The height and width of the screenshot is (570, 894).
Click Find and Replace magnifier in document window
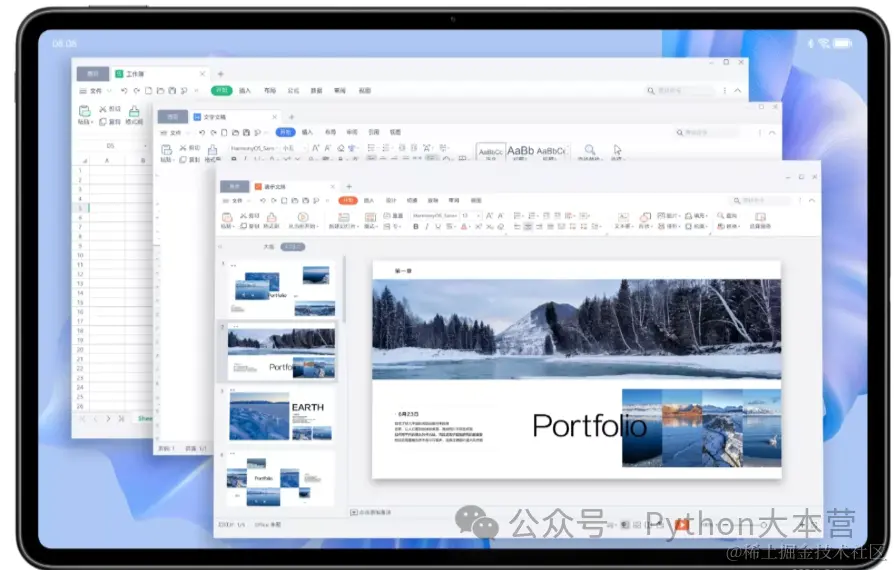pyautogui.click(x=590, y=150)
